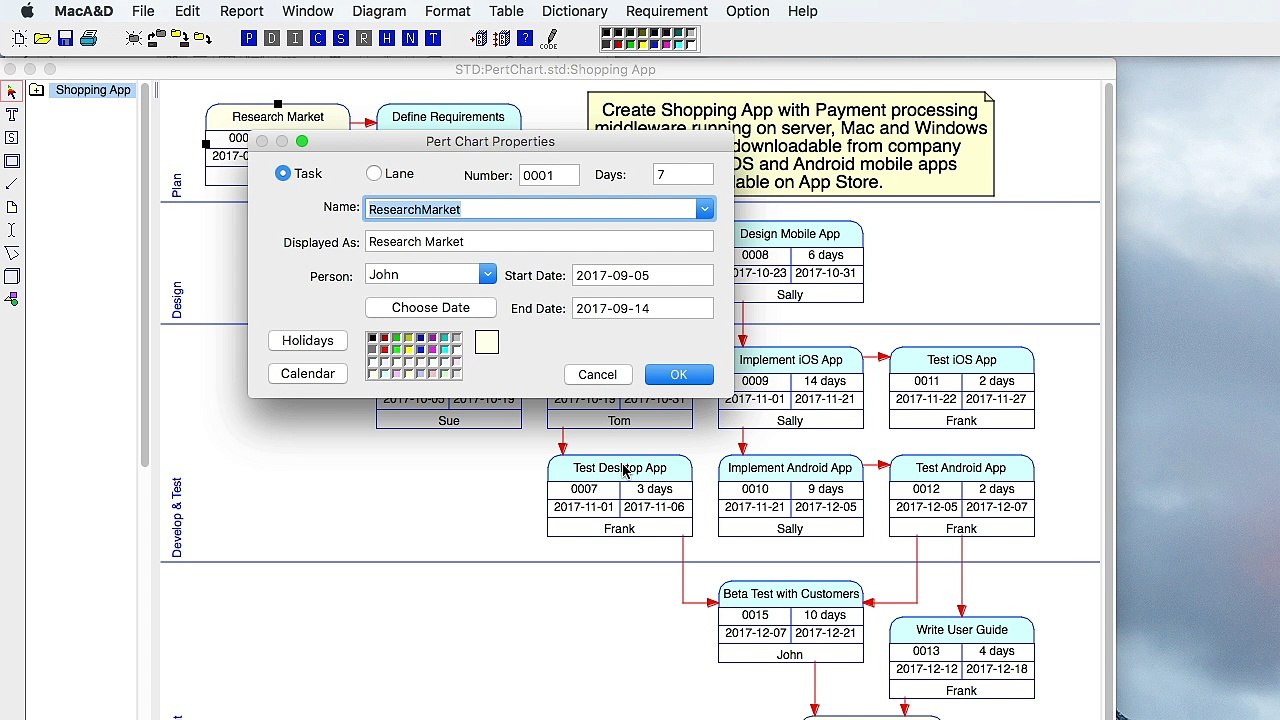Click the Choose Date button
This screenshot has height=720, width=1280.
point(430,308)
